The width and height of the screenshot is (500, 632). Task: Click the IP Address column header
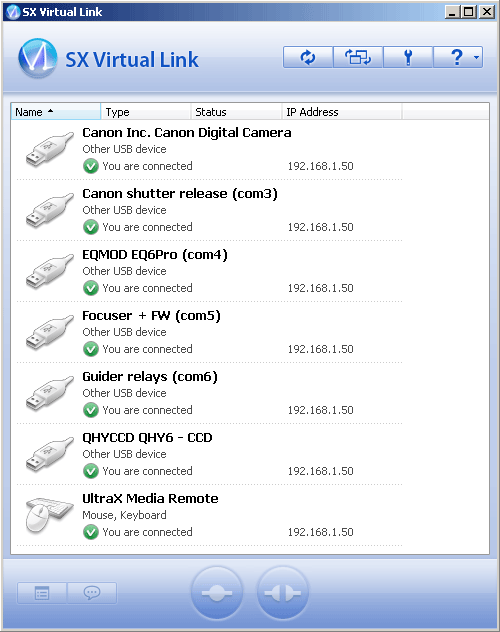tap(341, 112)
